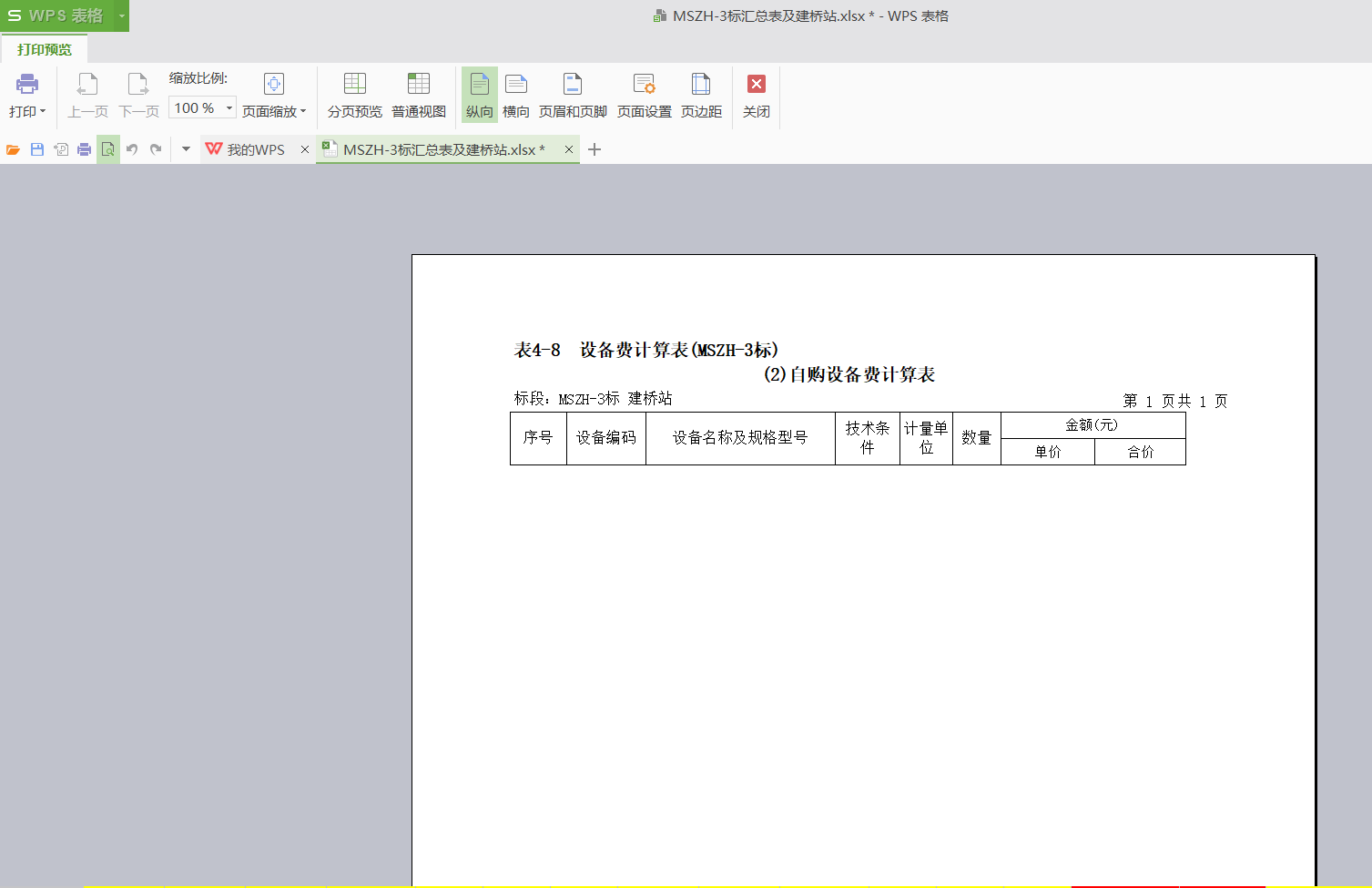
Task: Add a new document tab with plus
Action: coord(595,149)
